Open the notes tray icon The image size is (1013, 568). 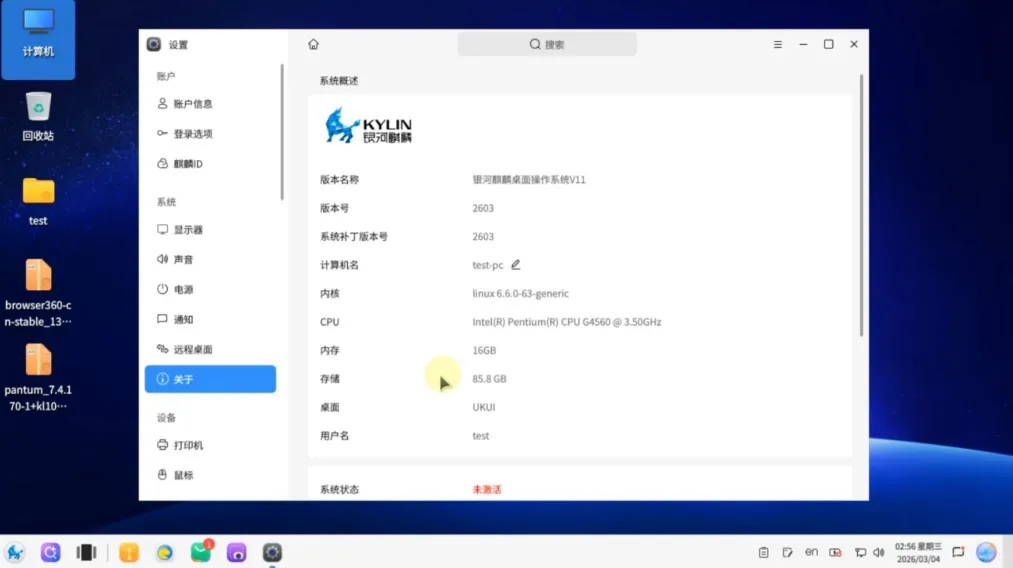point(788,552)
